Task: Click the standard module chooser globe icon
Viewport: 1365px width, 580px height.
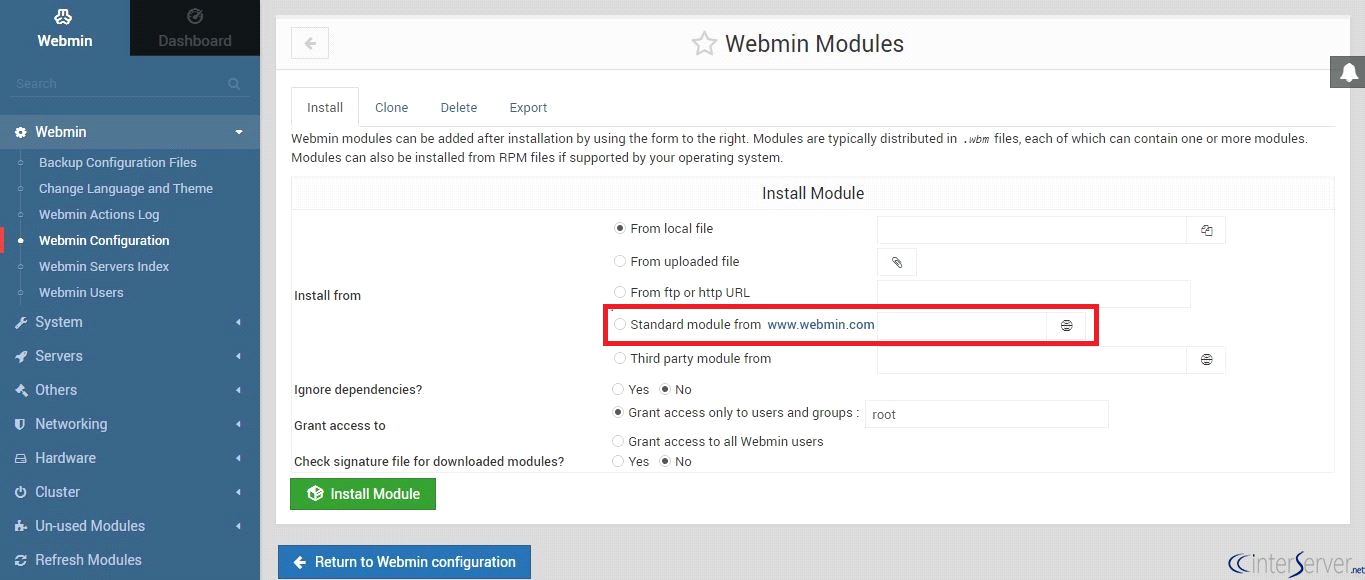Action: (x=1066, y=325)
